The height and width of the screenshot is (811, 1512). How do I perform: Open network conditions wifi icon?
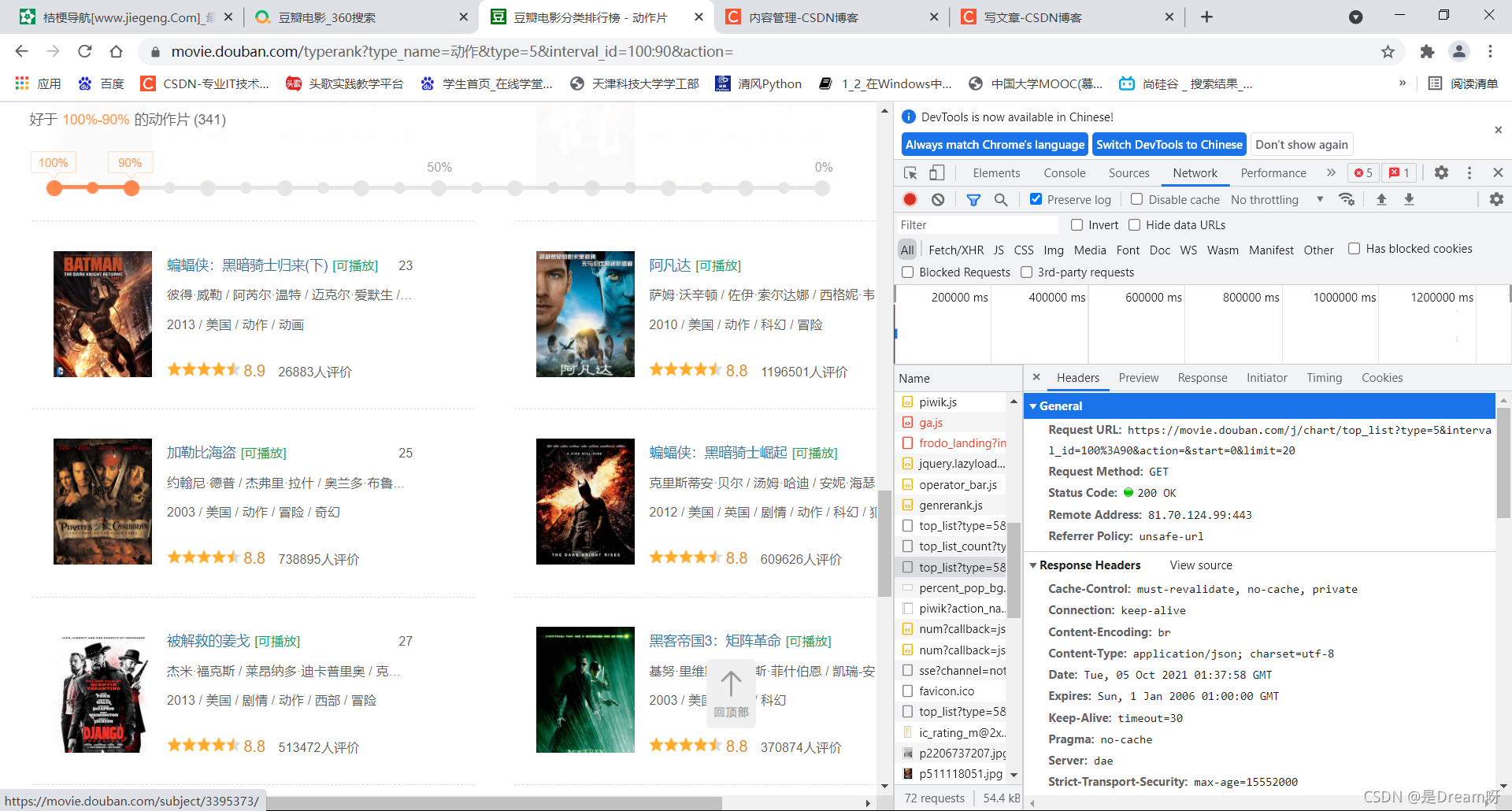click(x=1347, y=199)
